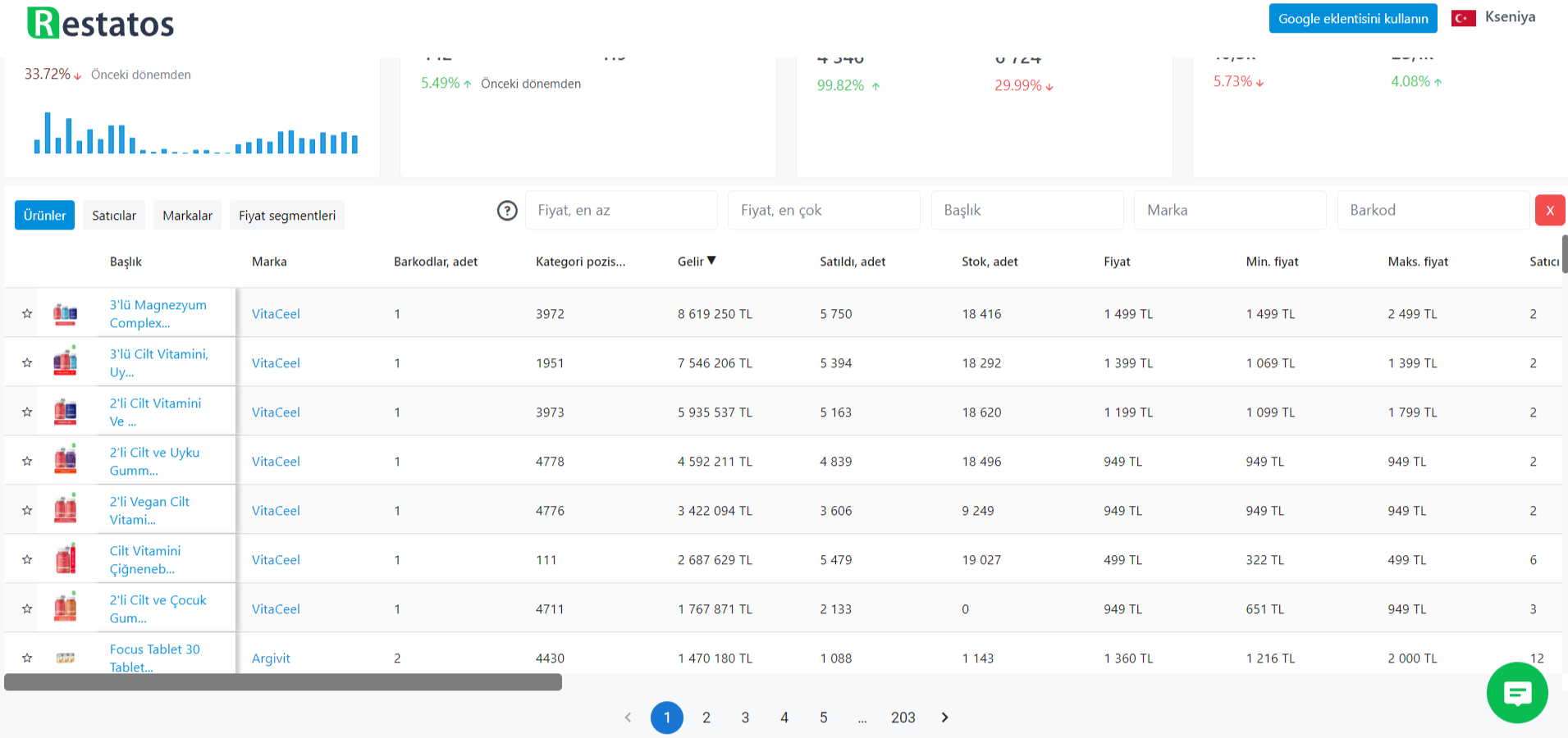1568x738 pixels.
Task: Switch to the Markalar tab
Action: (187, 216)
